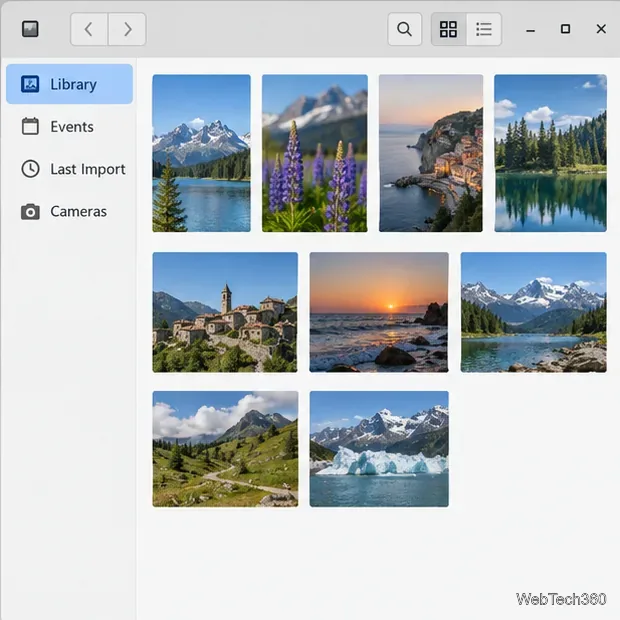Click the photo app icon in the title bar
620x620 pixels.
click(30, 29)
